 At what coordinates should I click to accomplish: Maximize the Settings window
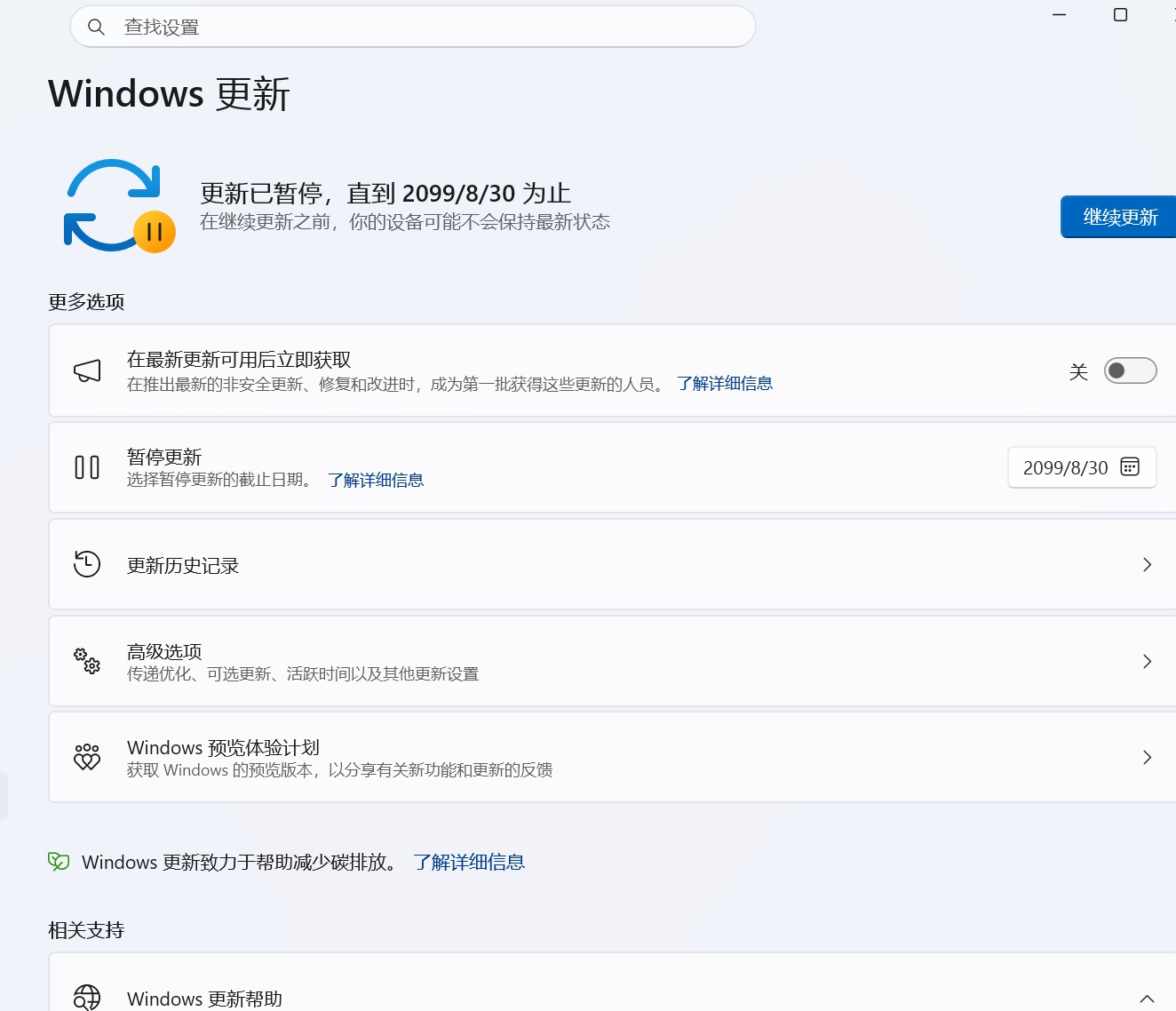click(1120, 15)
